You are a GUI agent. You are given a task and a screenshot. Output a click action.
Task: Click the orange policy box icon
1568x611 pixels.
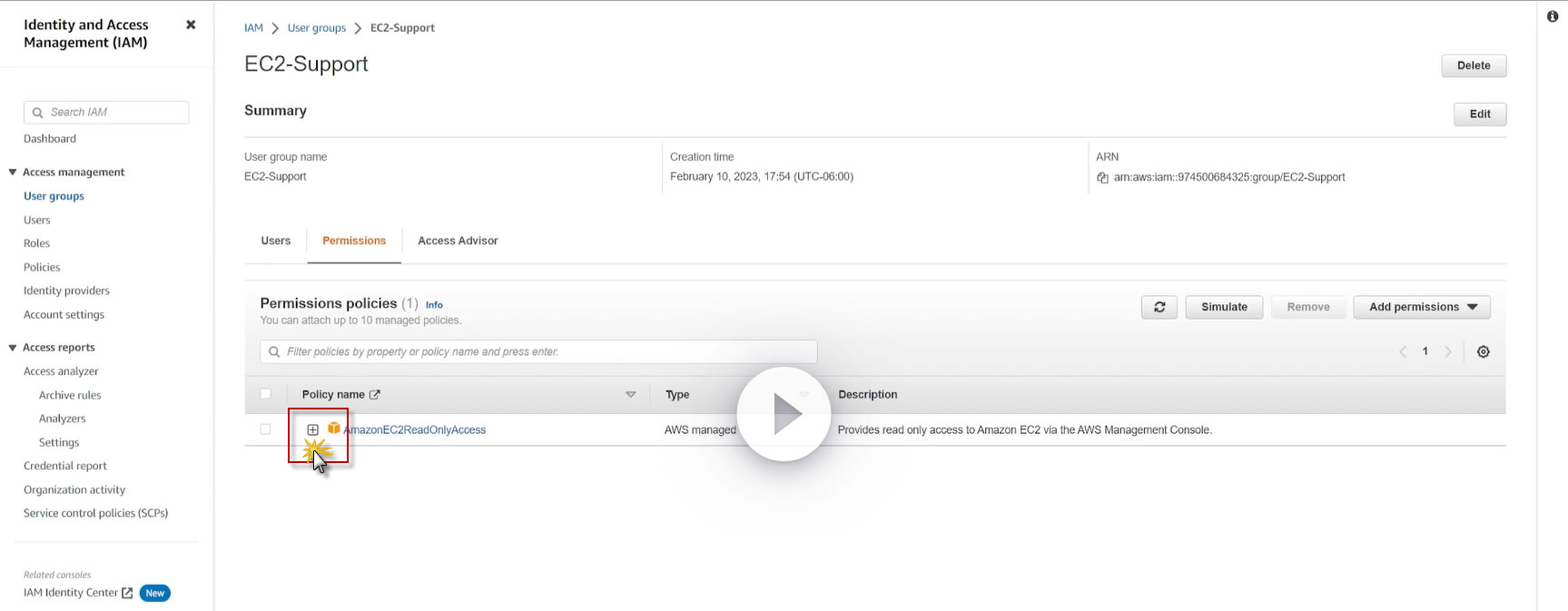[x=334, y=428]
